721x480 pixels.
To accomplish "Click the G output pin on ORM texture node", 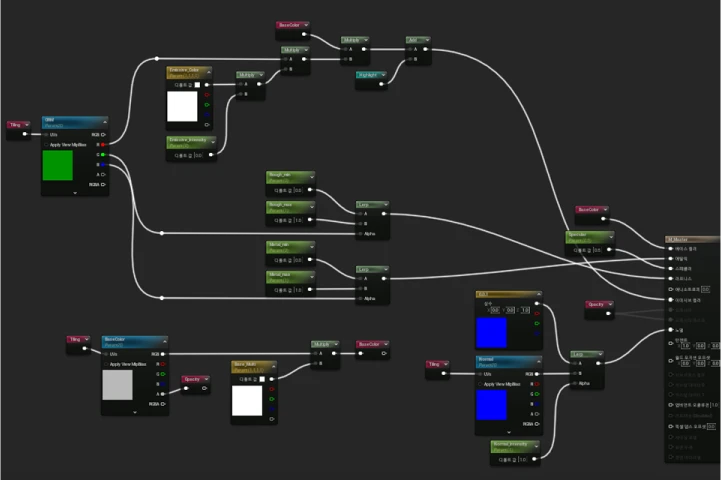I will pyautogui.click(x=103, y=155).
